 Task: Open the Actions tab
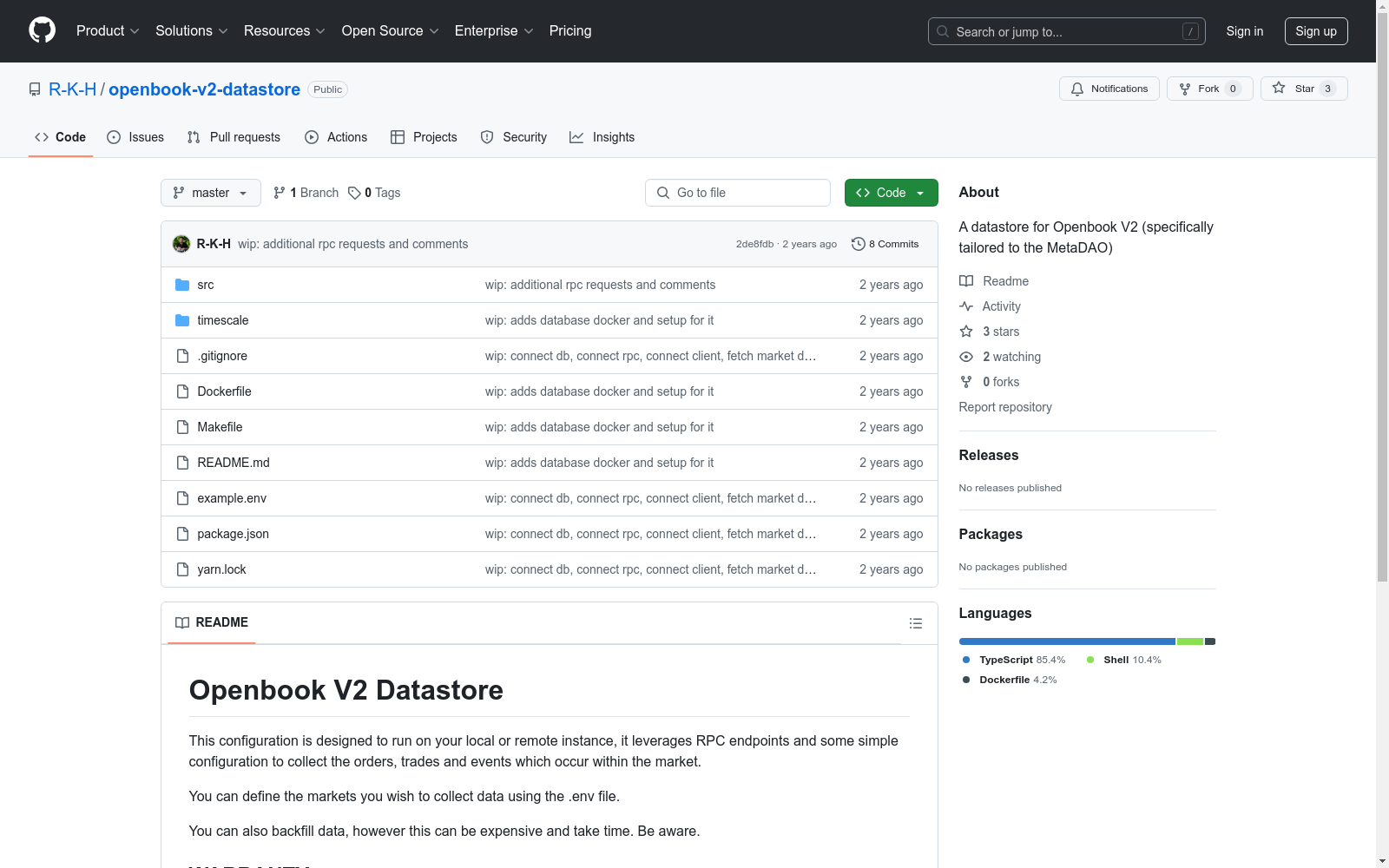(x=336, y=137)
